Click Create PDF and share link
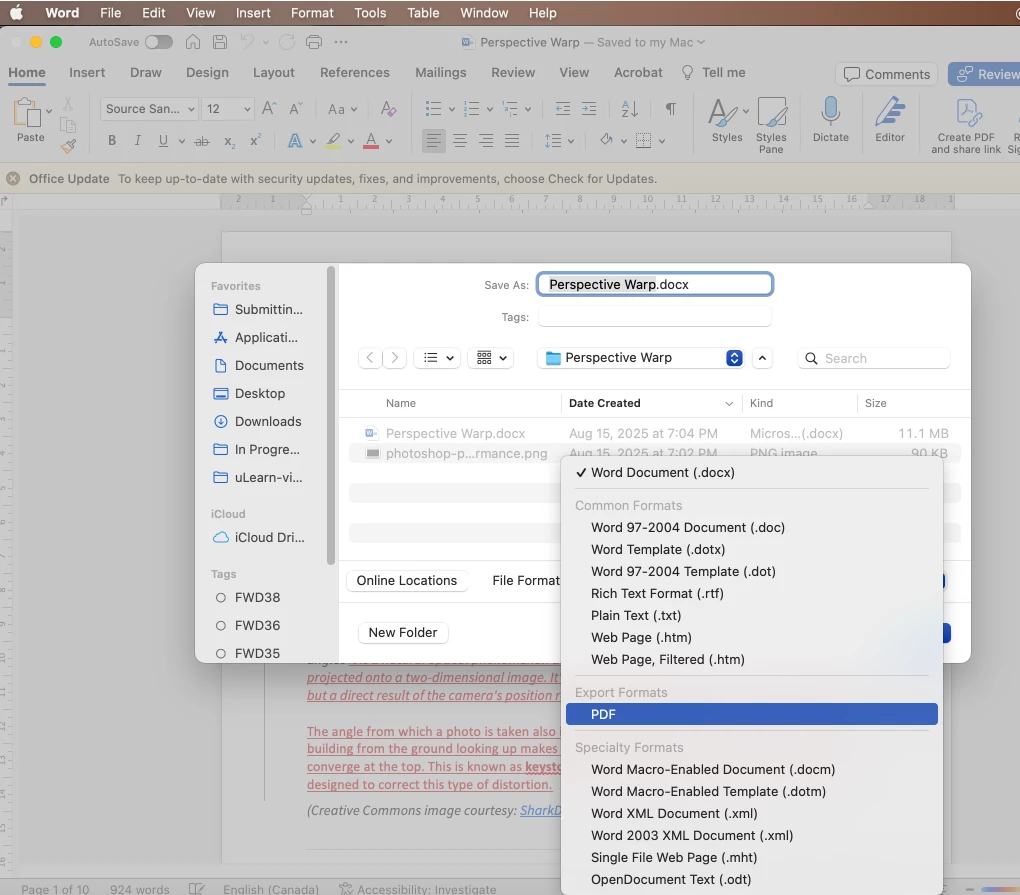 click(x=966, y=125)
